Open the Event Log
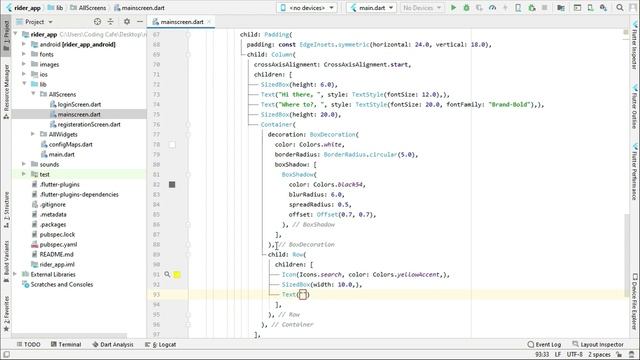The width and height of the screenshot is (640, 360). (544, 344)
